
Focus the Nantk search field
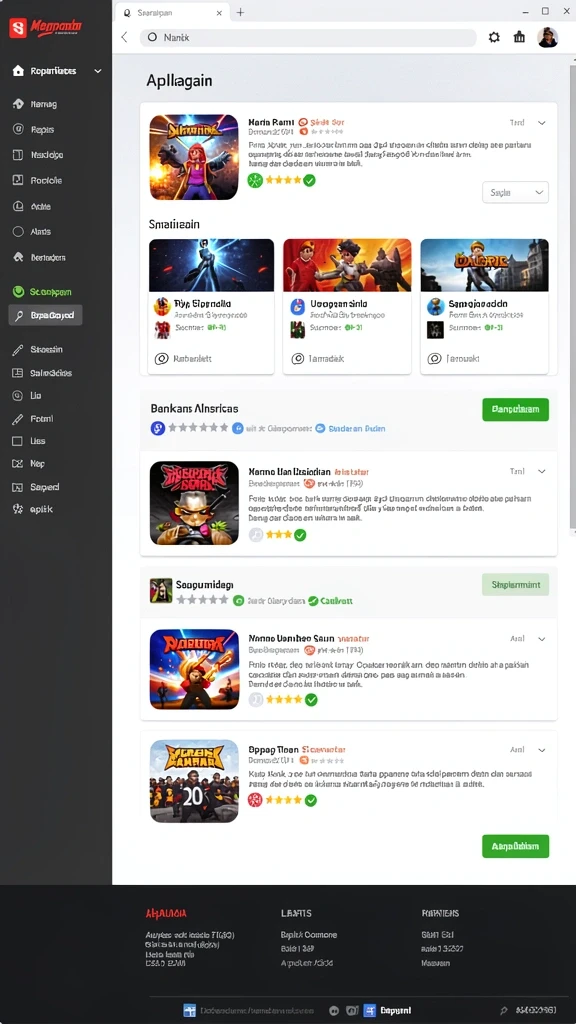[x=308, y=37]
